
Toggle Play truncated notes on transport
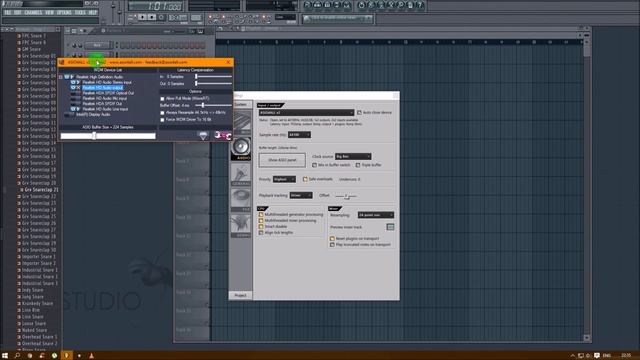[332, 245]
